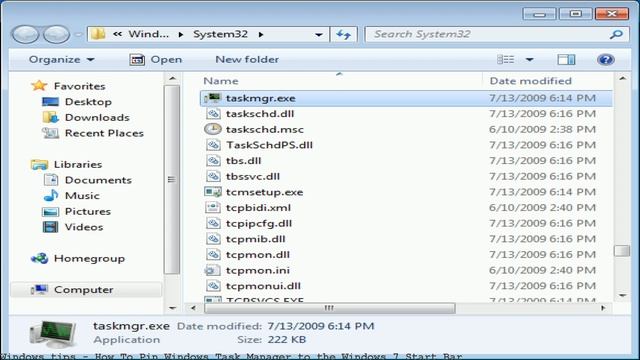Image resolution: width=640 pixels, height=360 pixels.
Task: Select the tcpmonui.dll file name
Action: click(263, 286)
